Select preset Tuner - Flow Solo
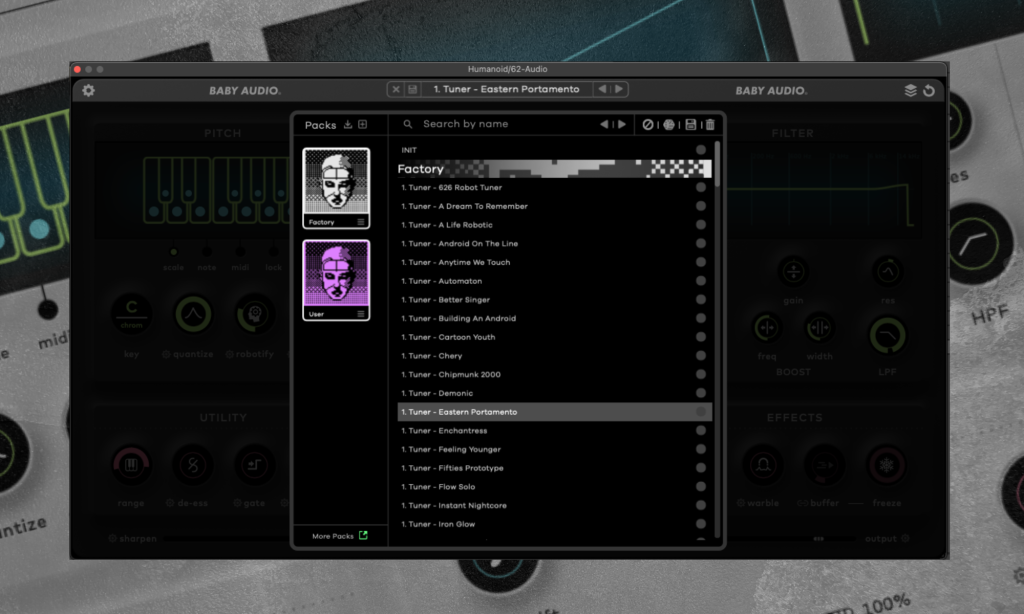 [x=441, y=487]
